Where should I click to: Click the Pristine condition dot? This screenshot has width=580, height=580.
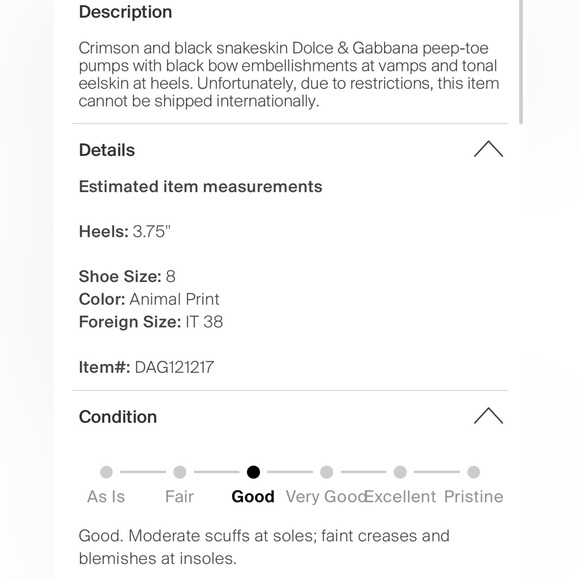(x=473, y=472)
